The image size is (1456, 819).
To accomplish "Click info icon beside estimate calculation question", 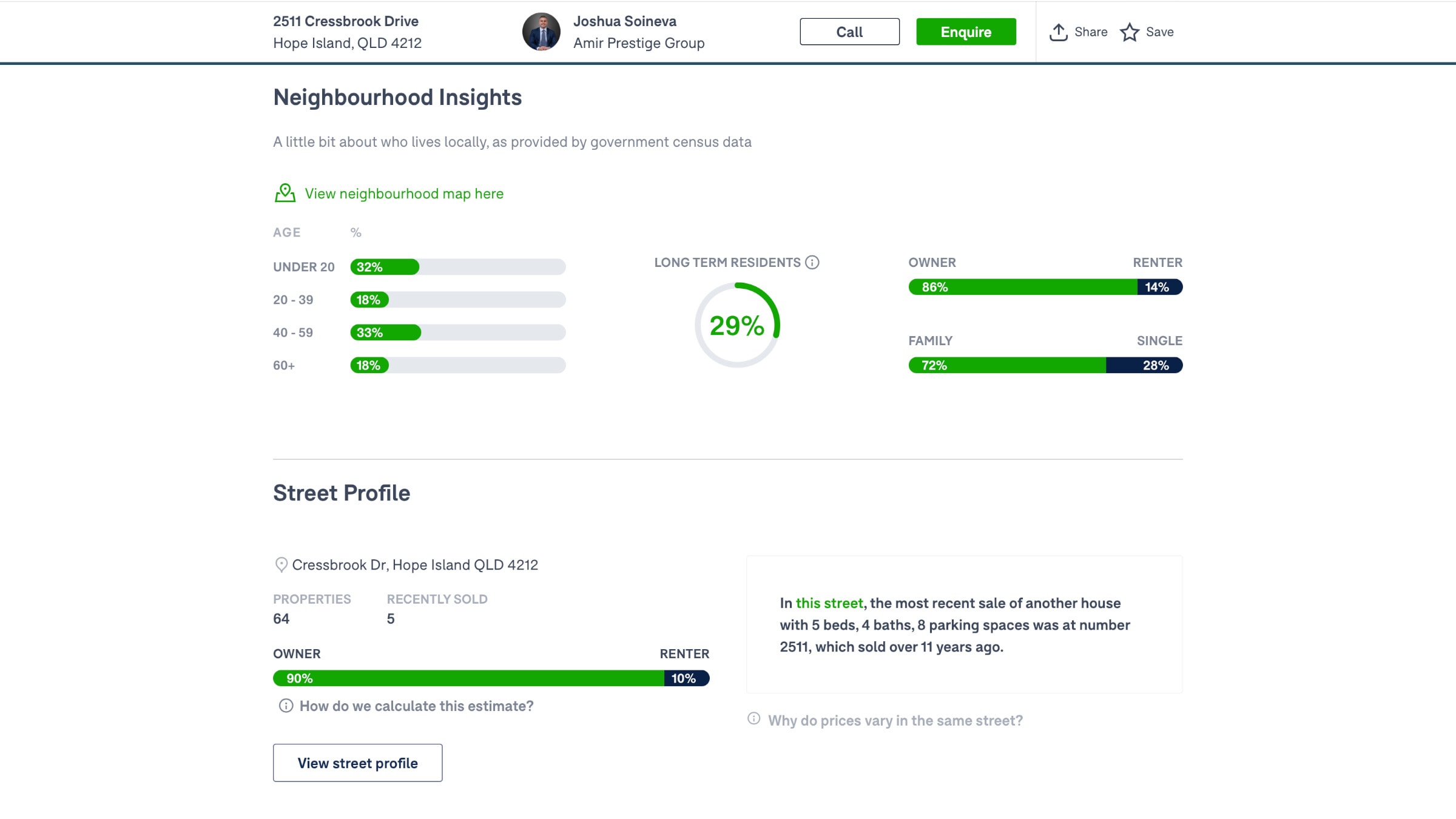I will coord(286,706).
